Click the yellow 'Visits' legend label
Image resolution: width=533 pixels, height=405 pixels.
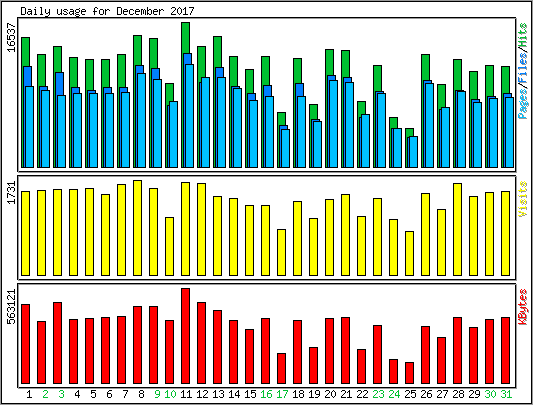[x=523, y=199]
